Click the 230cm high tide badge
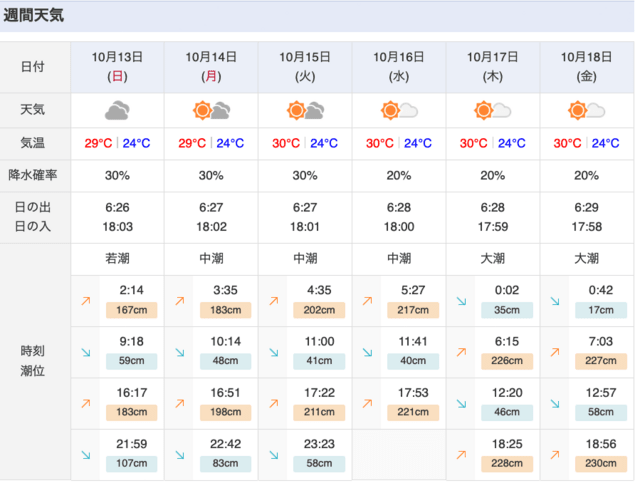640x493 pixels. coord(601,464)
